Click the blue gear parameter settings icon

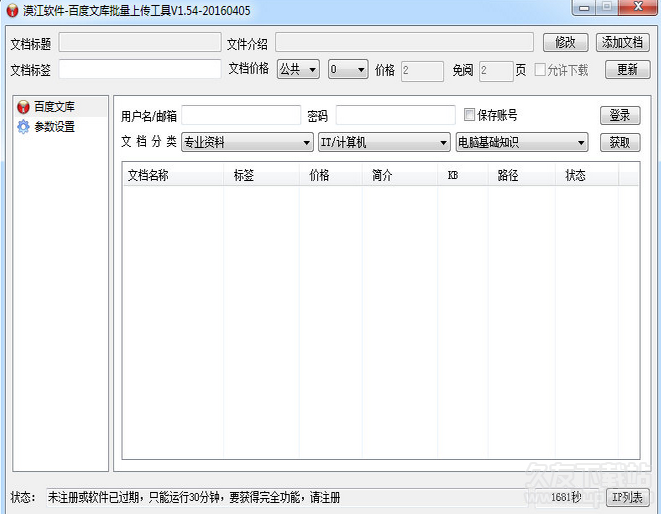tap(23, 126)
